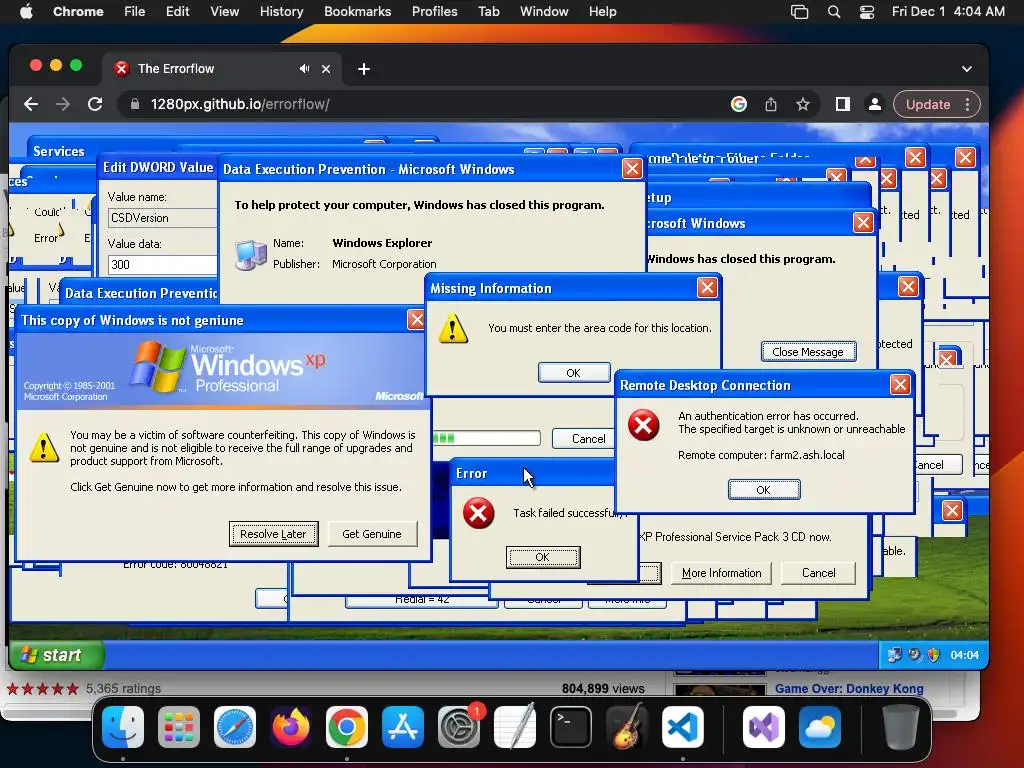Close the Data Execution Prevention window

click(x=632, y=169)
